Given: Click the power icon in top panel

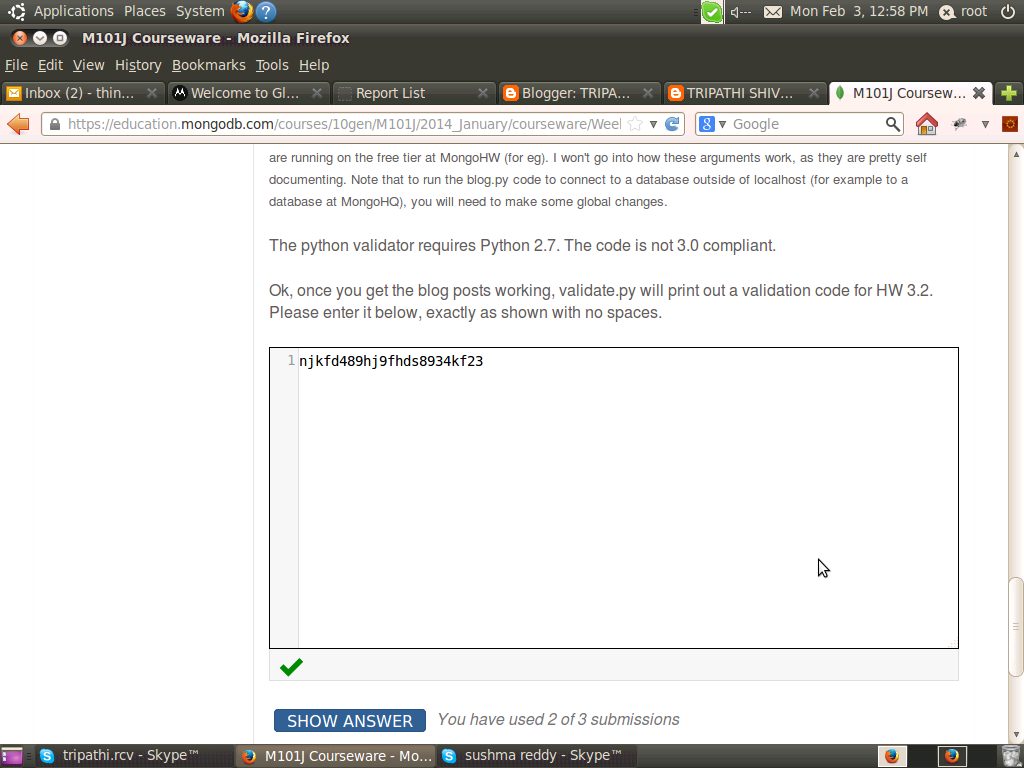Looking at the screenshot, I should point(1008,11).
